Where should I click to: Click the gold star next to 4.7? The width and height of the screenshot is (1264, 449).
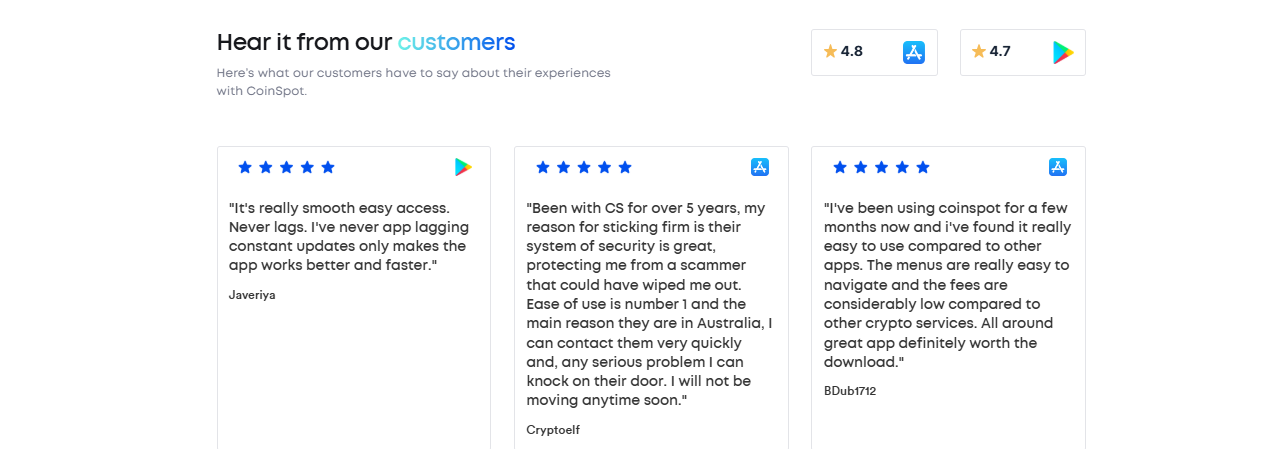[x=979, y=51]
